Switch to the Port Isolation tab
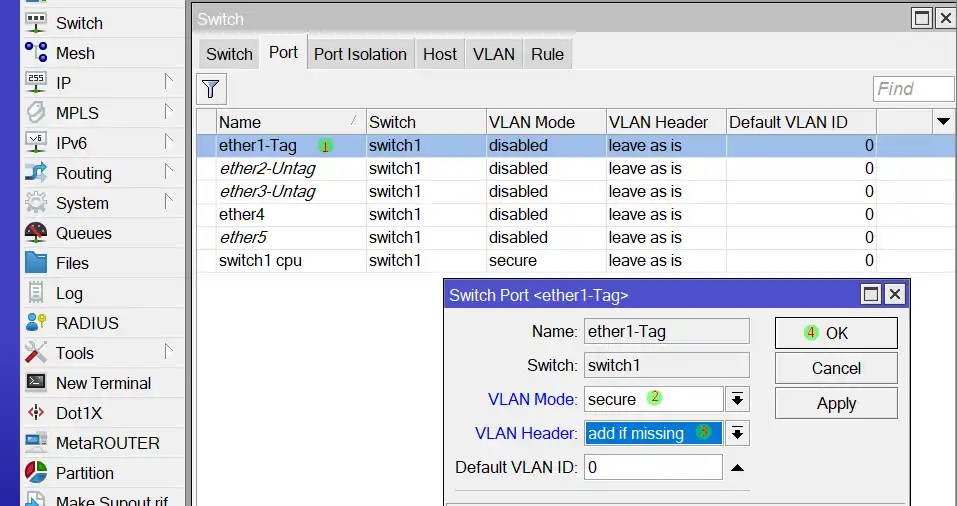957x506 pixels. coord(360,54)
